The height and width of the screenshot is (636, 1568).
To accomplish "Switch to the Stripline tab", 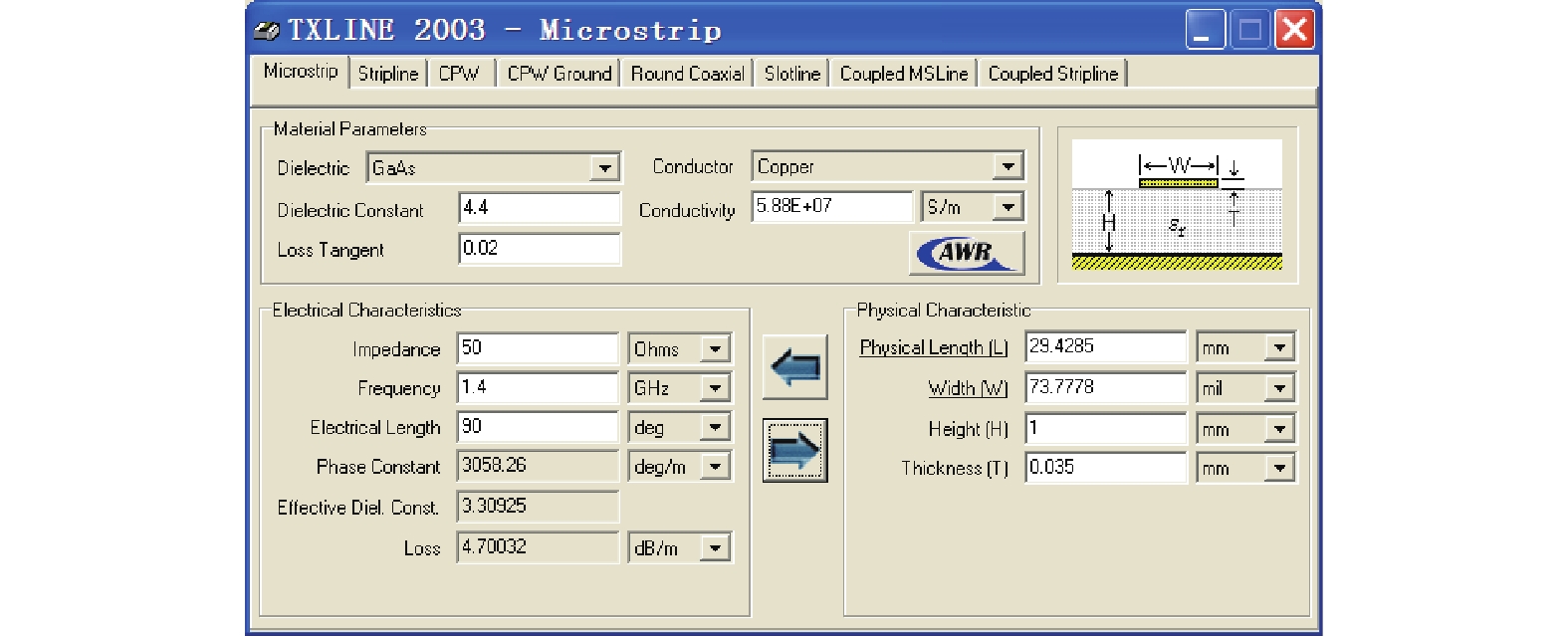I will (388, 74).
